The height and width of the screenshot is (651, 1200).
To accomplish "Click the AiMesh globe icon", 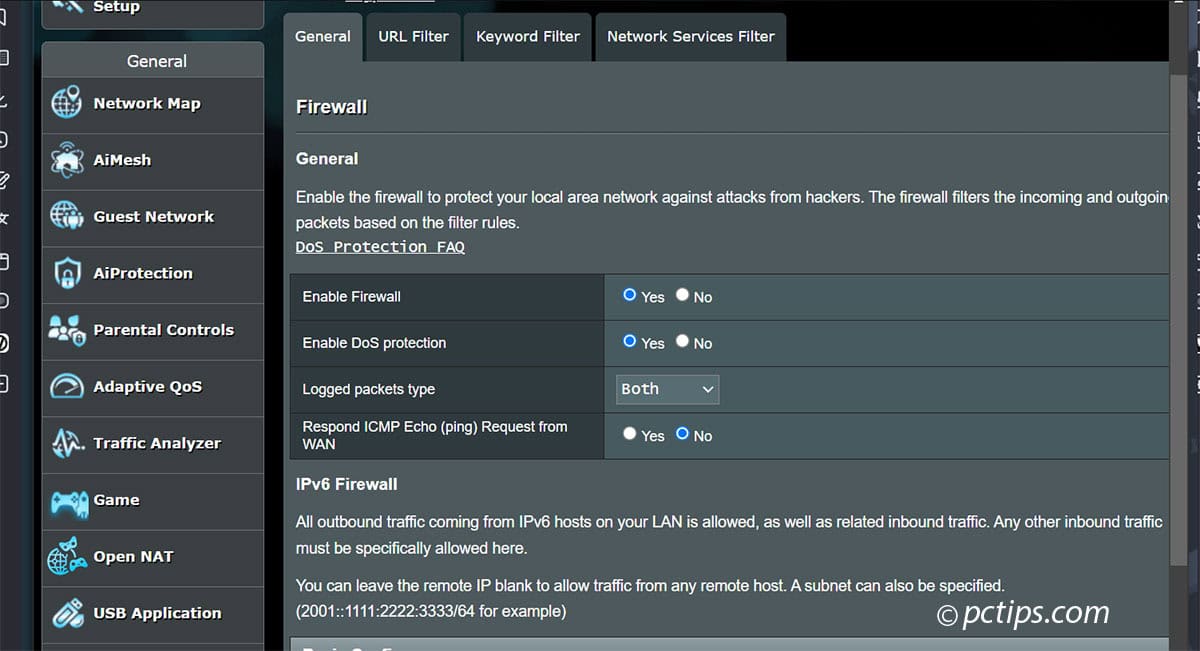I will click(68, 160).
